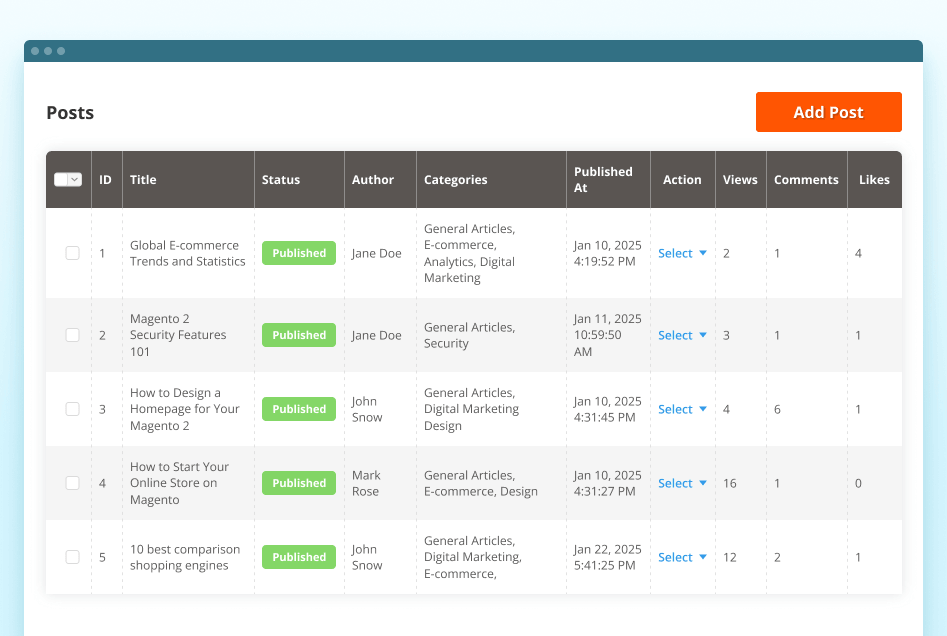
Task: Open Select action dropdown for post 1
Action: [682, 253]
